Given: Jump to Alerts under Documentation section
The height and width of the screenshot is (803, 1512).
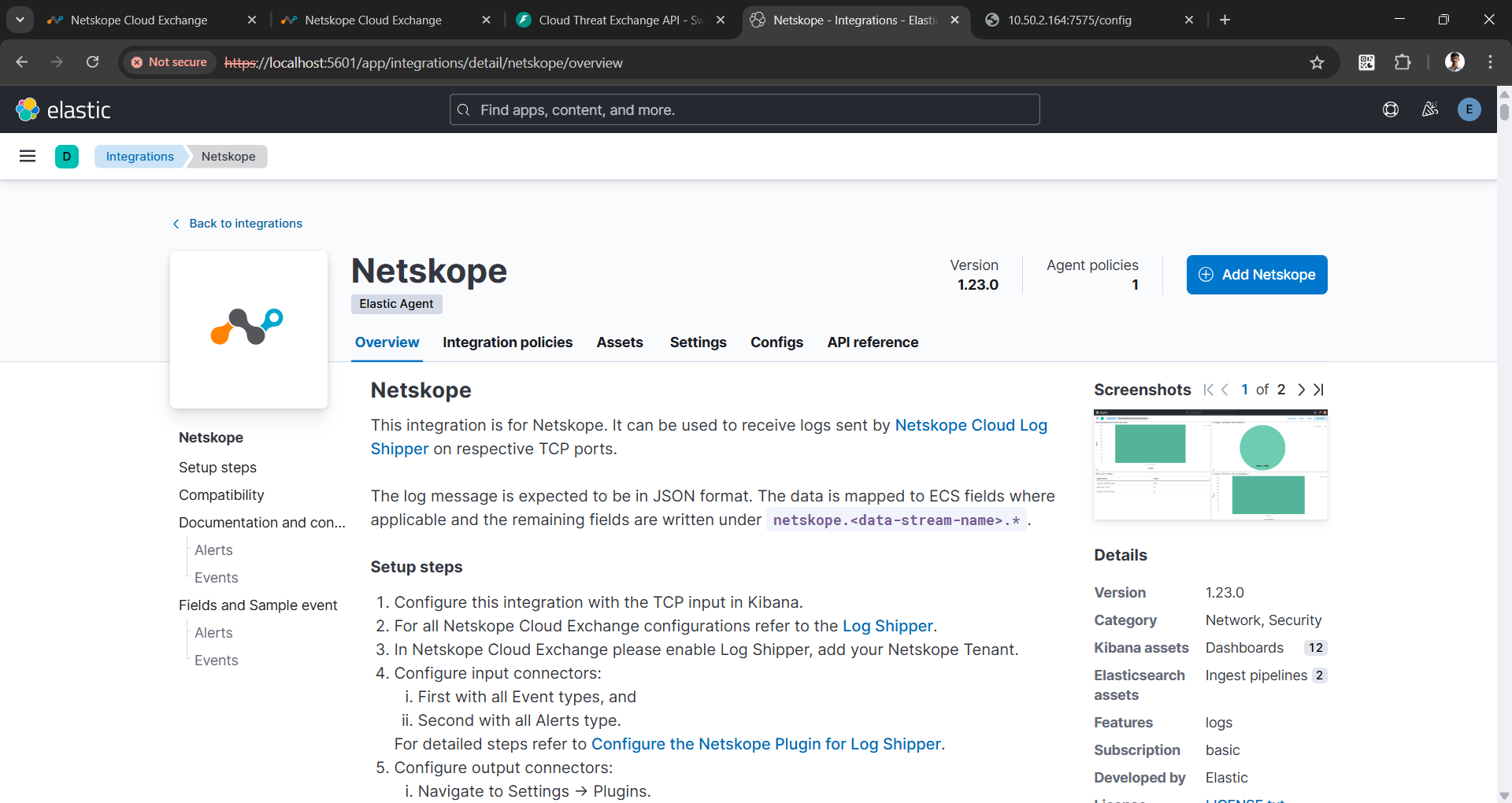Looking at the screenshot, I should 213,550.
